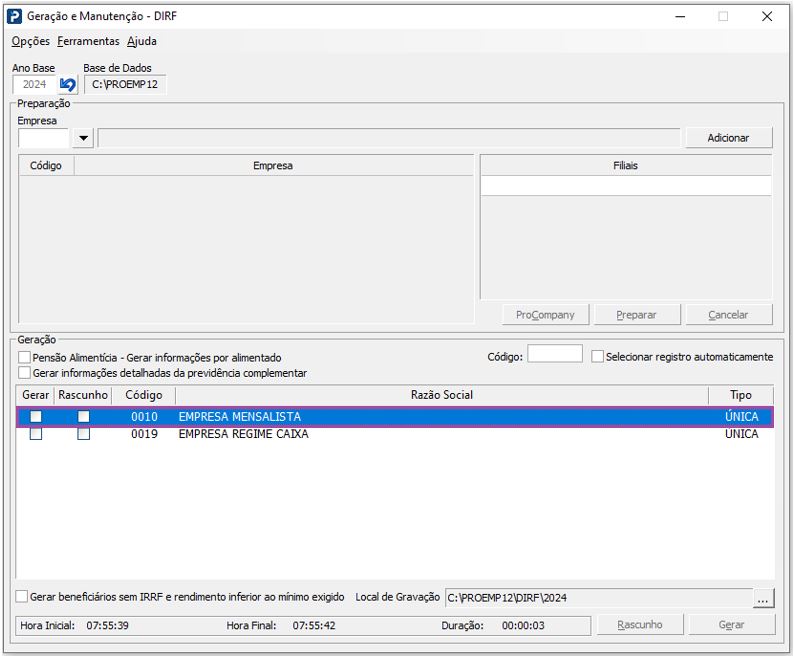Click the Tipo column header
794x656 pixels.
click(741, 395)
